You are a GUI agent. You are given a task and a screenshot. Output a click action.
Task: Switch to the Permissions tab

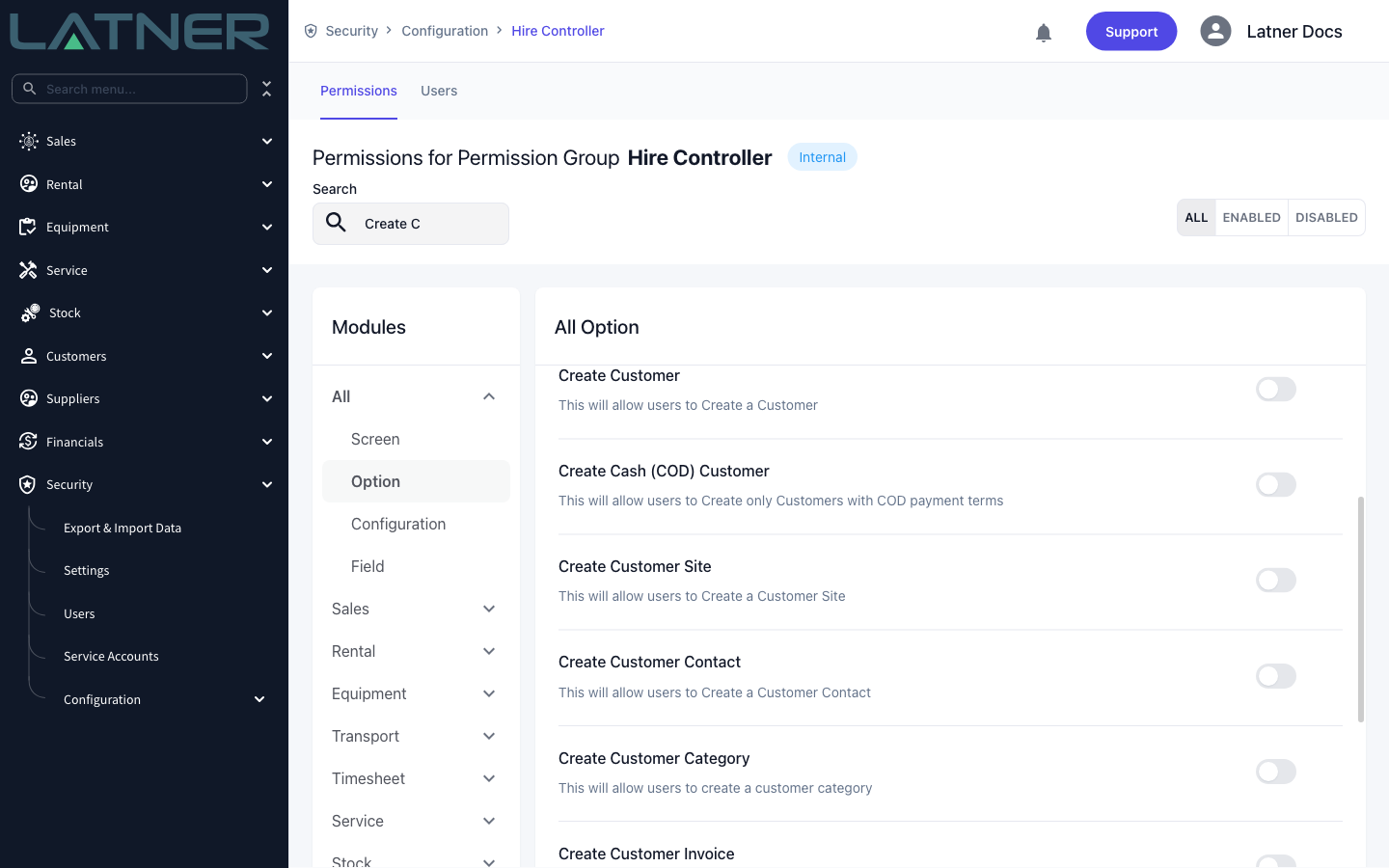point(359,91)
